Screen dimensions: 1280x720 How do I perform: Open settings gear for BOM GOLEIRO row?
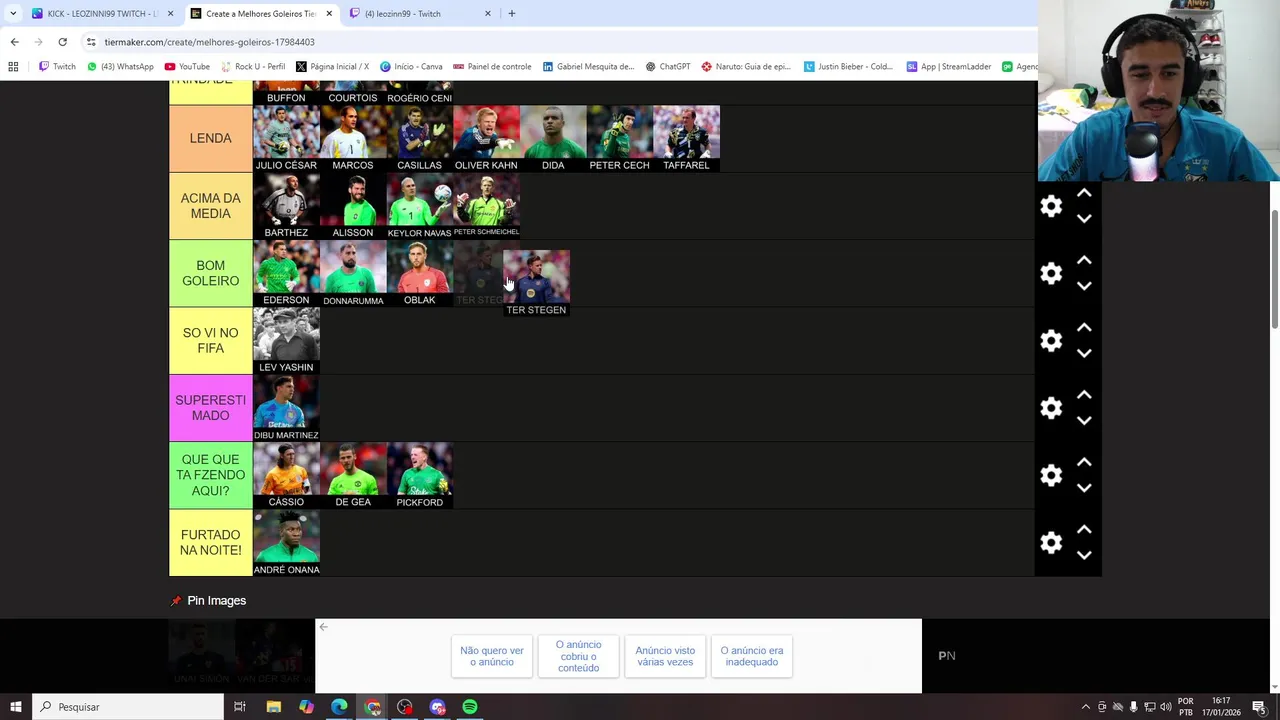click(x=1051, y=273)
